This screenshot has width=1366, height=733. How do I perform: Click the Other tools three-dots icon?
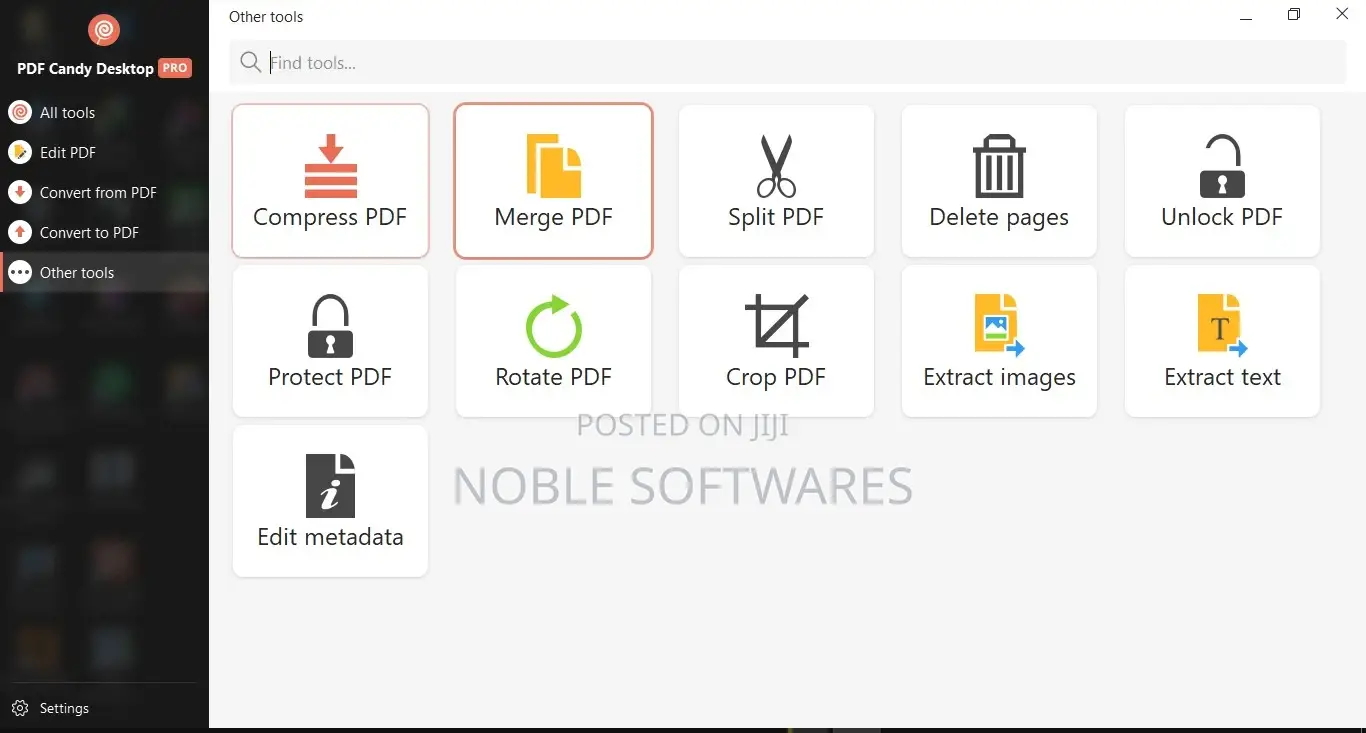[x=20, y=272]
